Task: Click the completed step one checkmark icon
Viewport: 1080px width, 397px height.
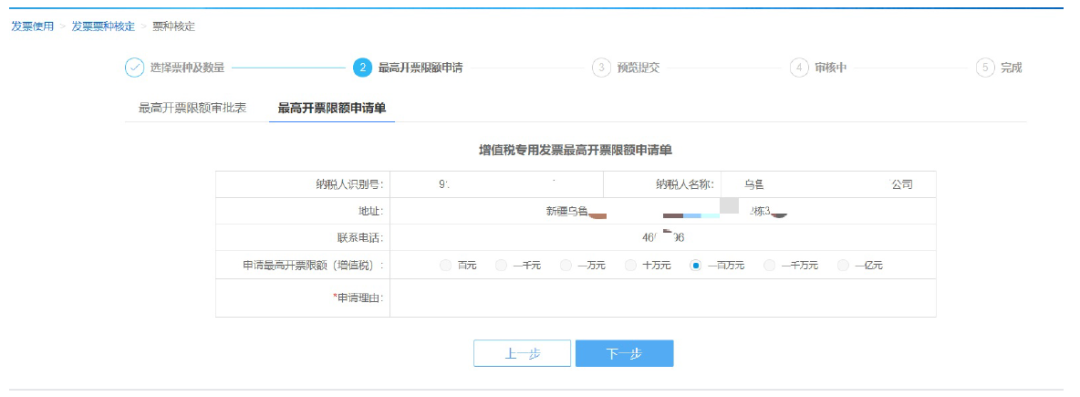Action: [134, 68]
